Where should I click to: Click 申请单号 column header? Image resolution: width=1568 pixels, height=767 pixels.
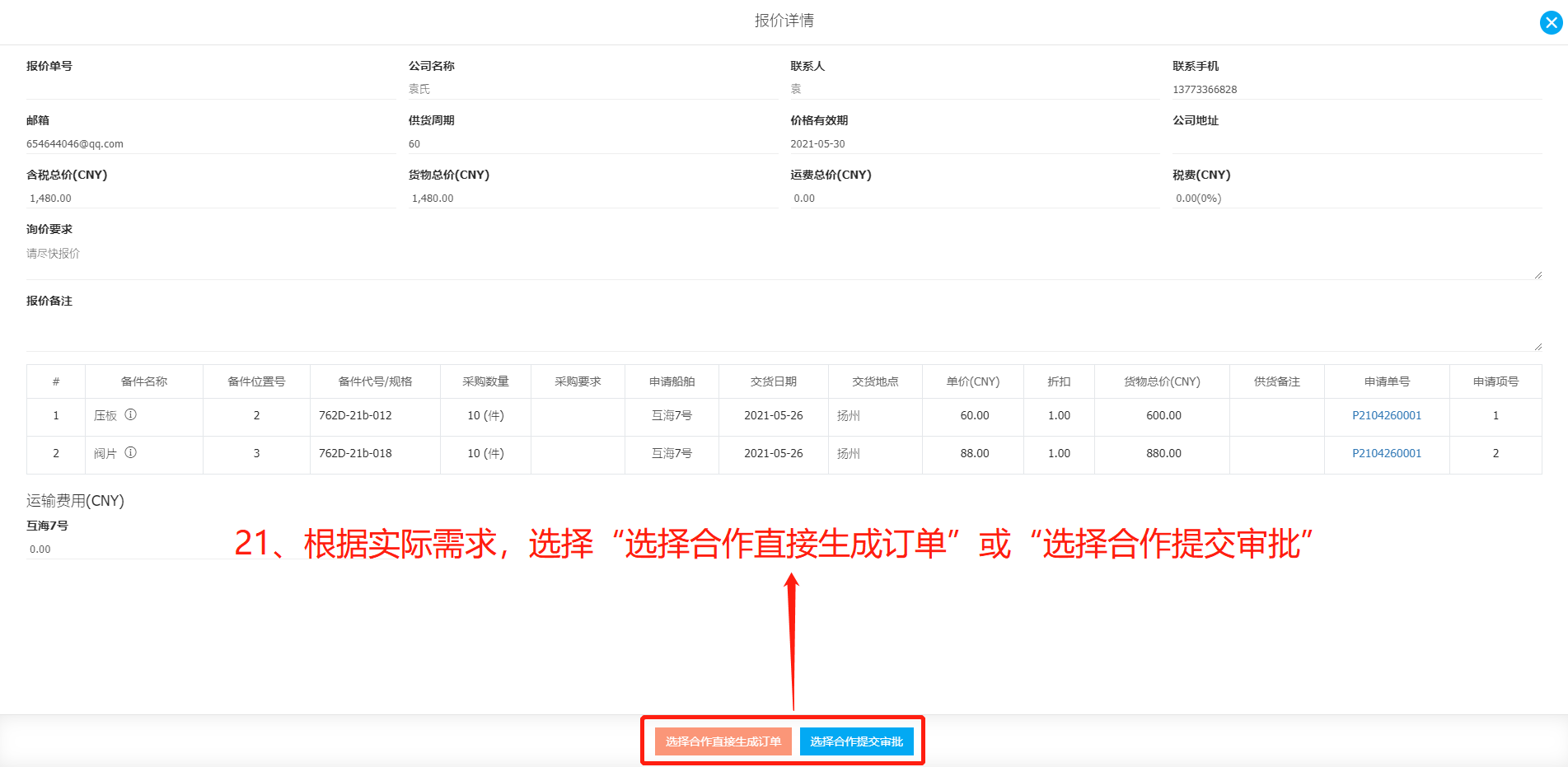point(1387,381)
